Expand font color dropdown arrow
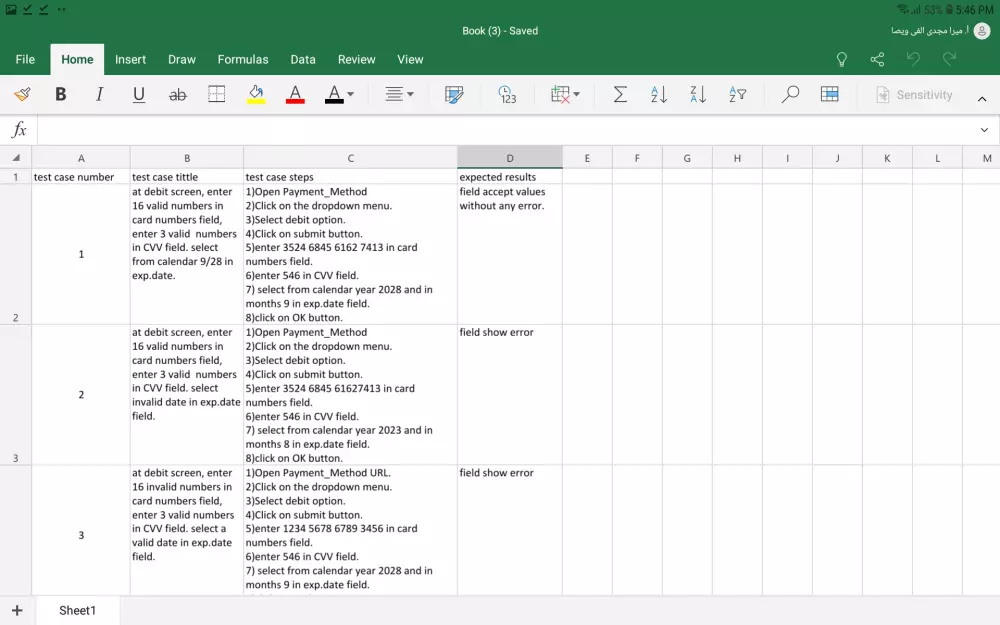The image size is (1000, 625). click(350, 95)
